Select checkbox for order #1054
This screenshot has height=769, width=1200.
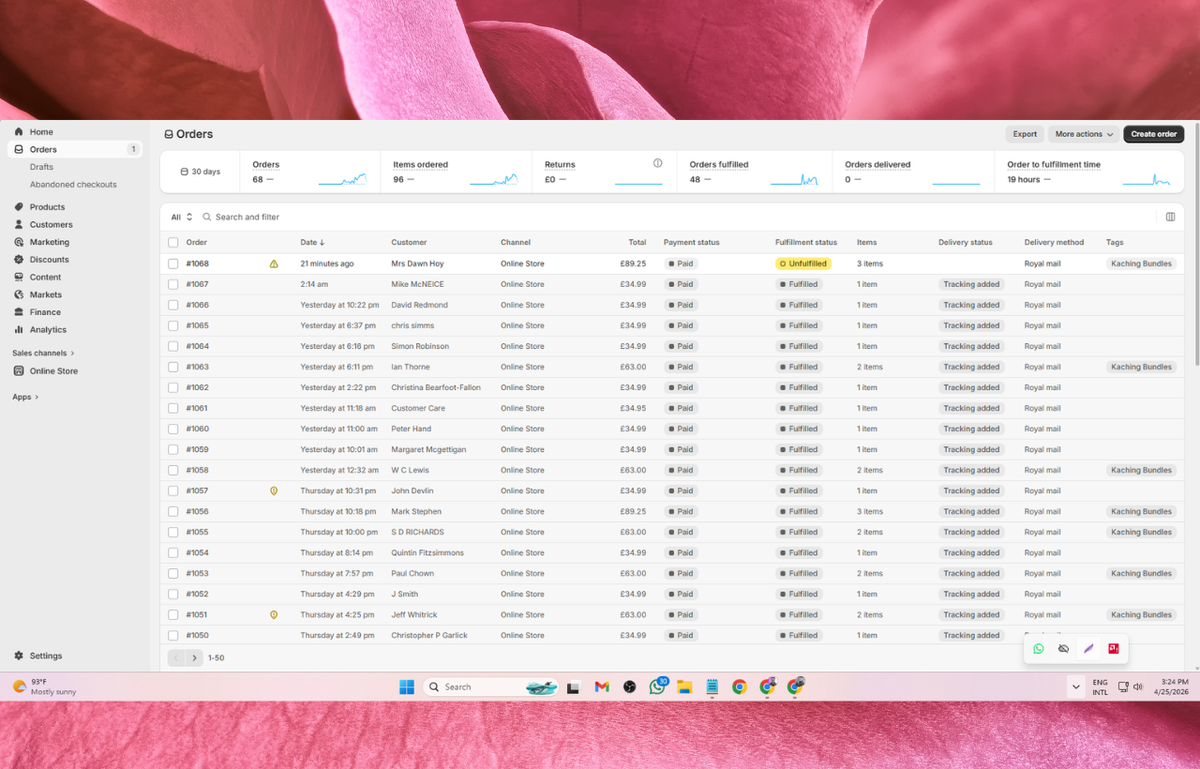click(x=173, y=553)
